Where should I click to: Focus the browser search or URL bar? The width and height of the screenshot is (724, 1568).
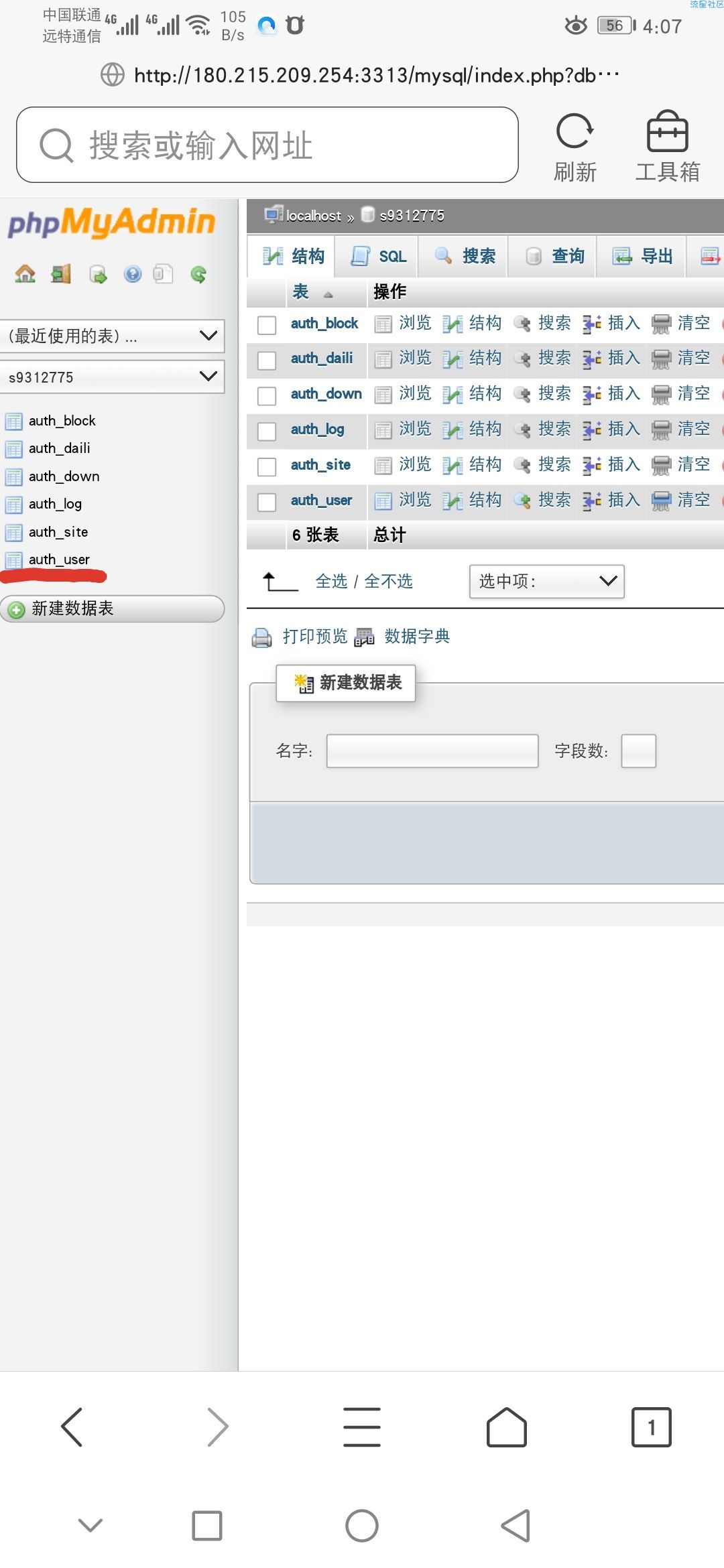267,145
